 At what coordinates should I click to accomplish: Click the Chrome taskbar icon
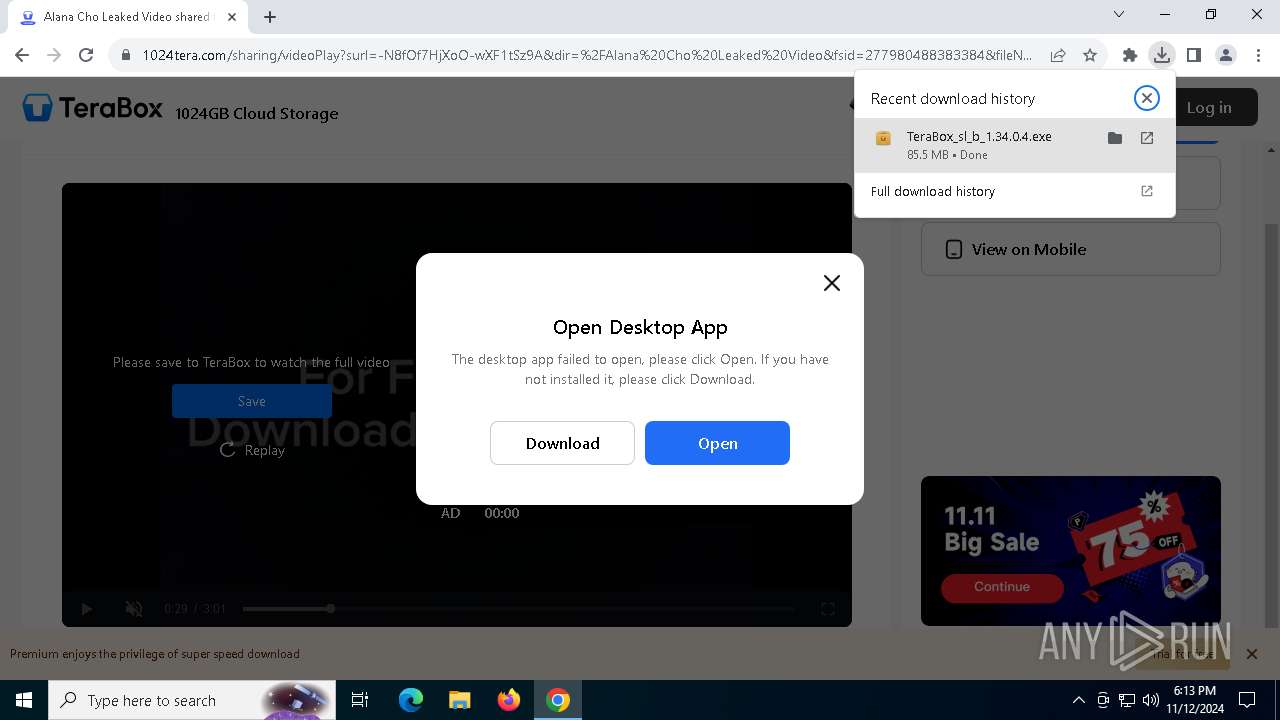(x=558, y=700)
